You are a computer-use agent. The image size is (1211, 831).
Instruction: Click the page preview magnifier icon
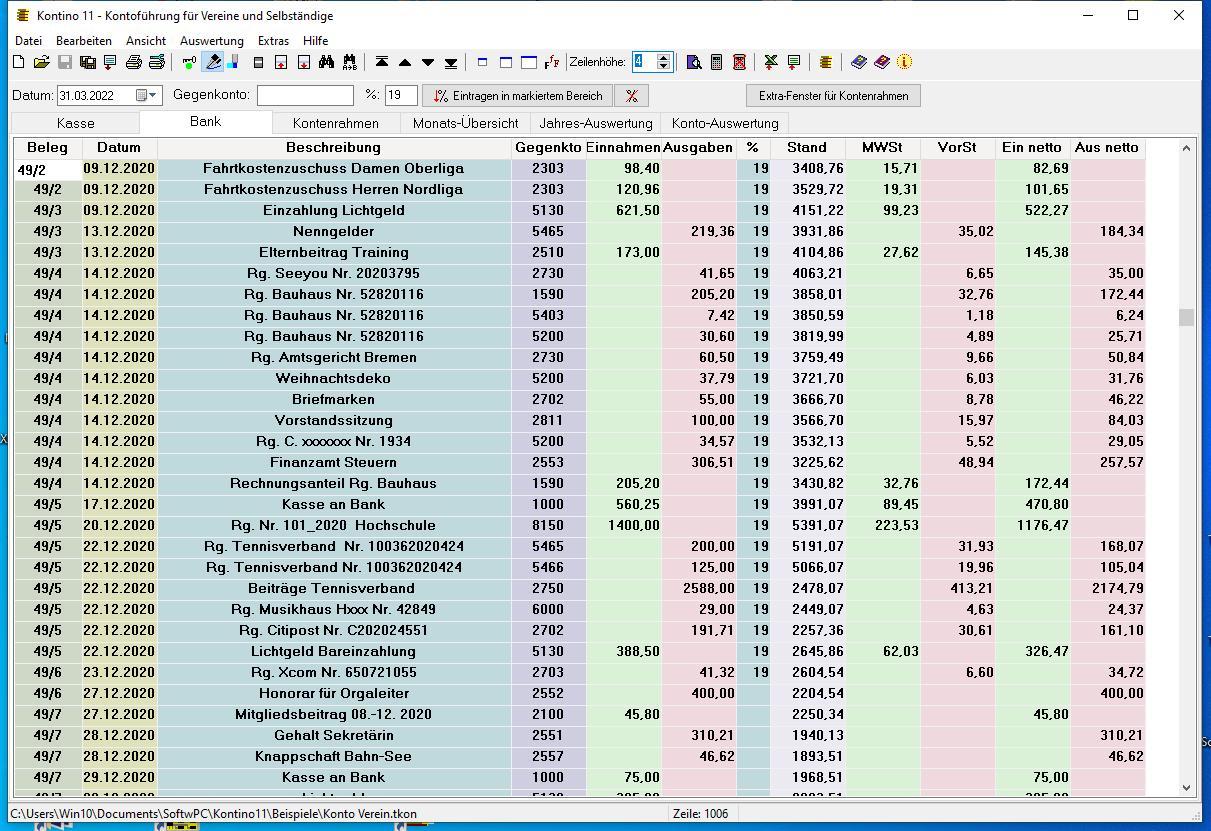[x=694, y=62]
